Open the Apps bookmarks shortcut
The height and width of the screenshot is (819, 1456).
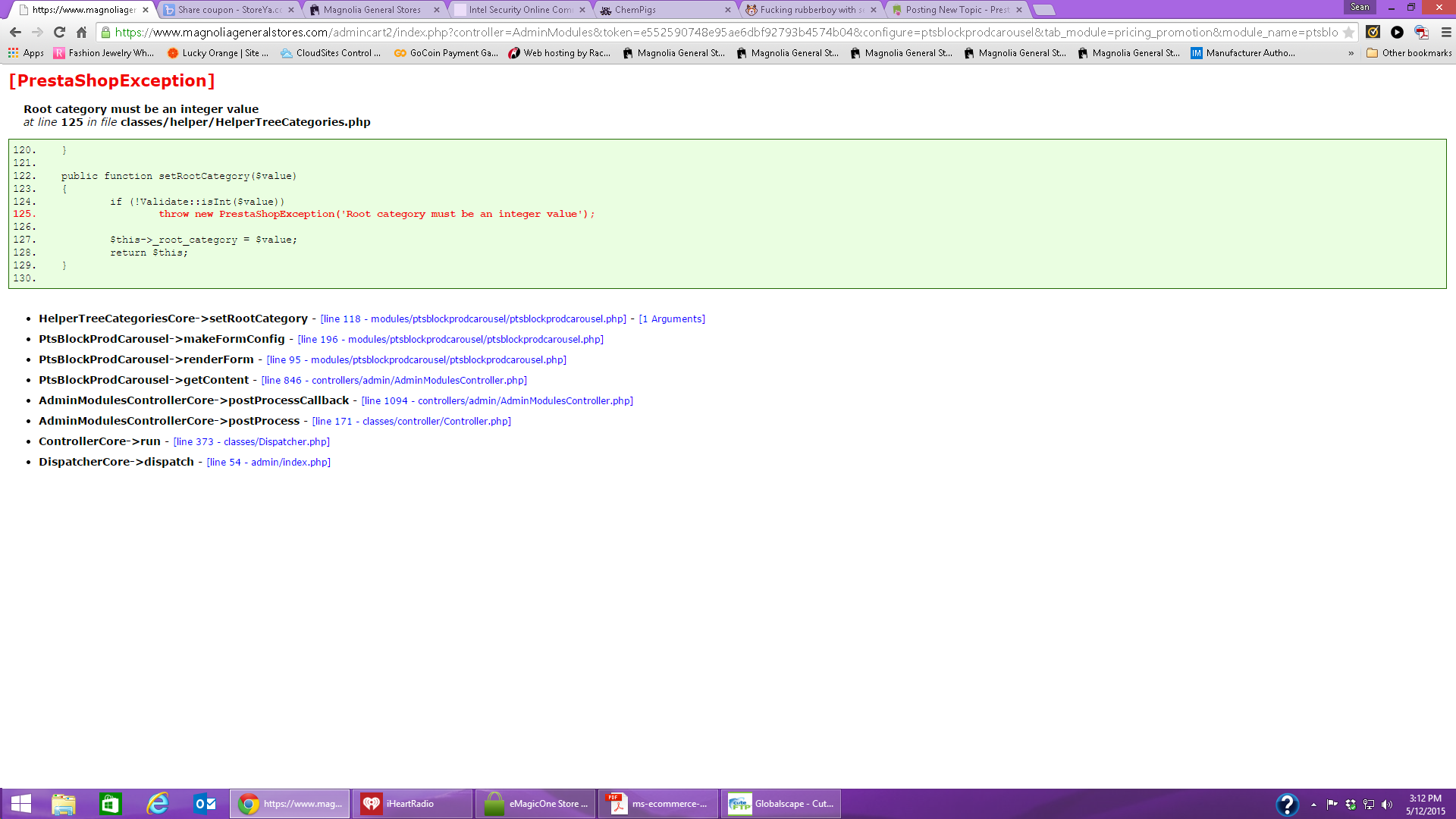point(26,53)
